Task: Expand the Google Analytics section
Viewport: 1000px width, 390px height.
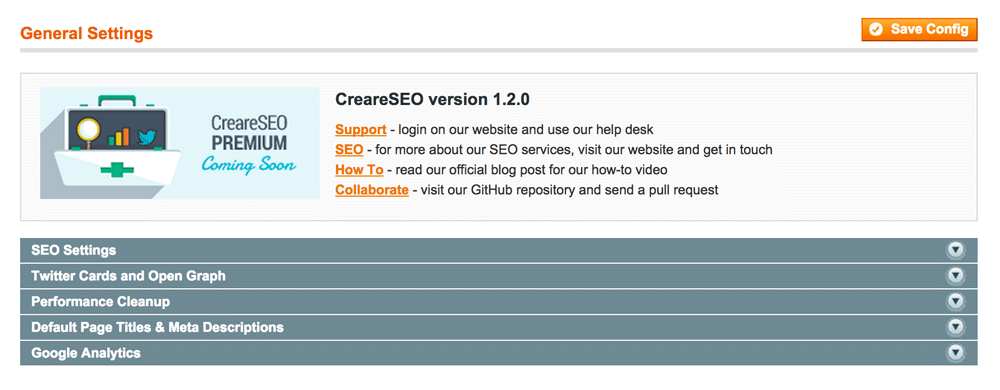Action: 499,352
